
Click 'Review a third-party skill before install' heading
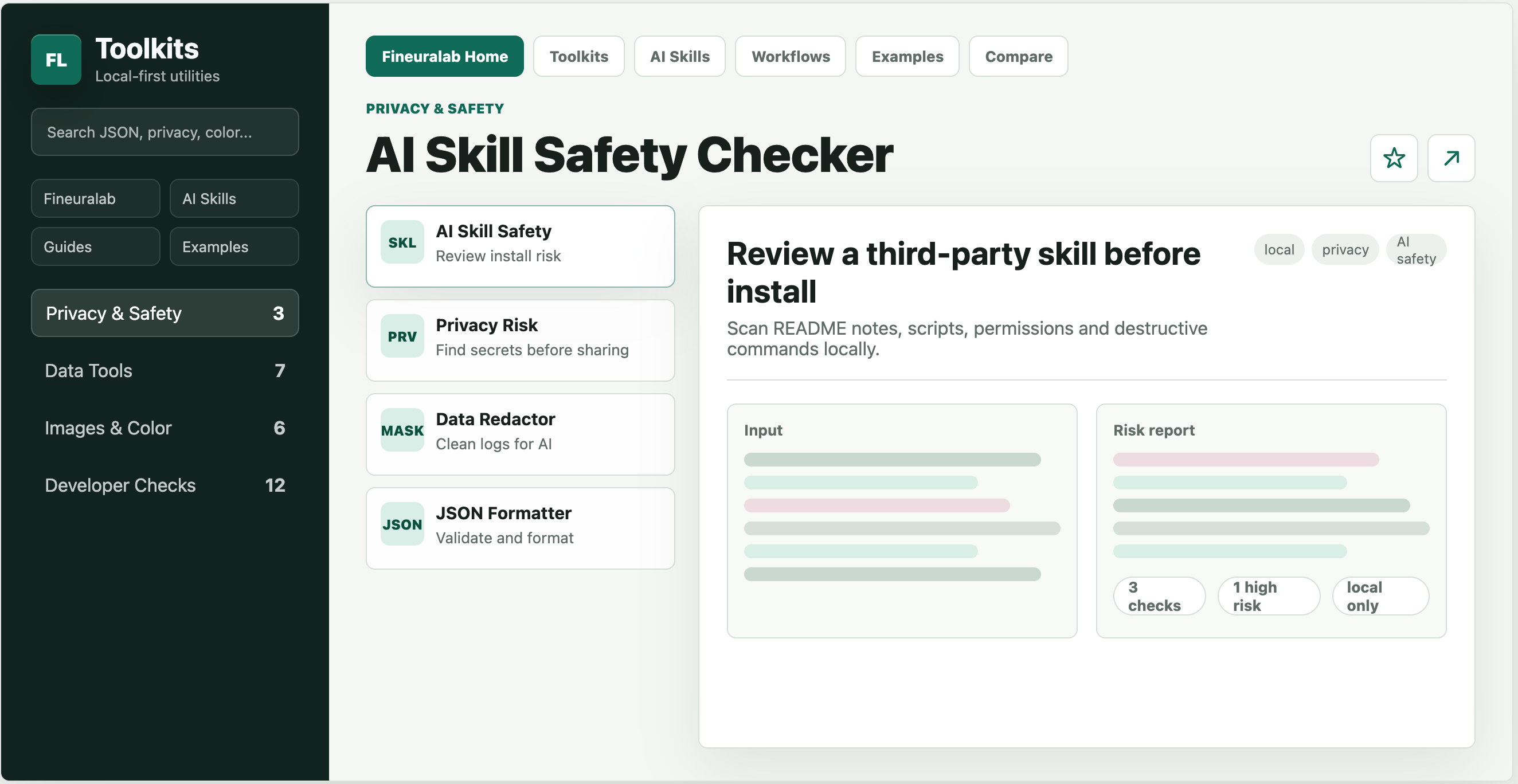pyautogui.click(x=963, y=272)
